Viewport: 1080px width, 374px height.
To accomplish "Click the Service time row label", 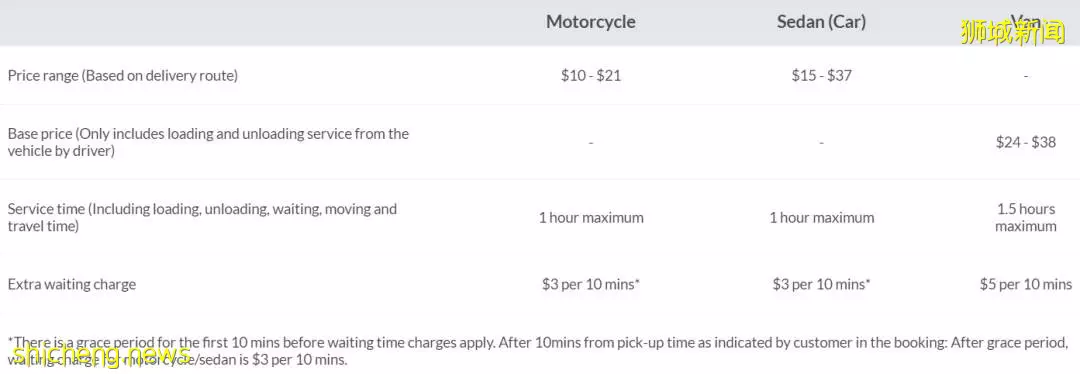I will pos(202,217).
